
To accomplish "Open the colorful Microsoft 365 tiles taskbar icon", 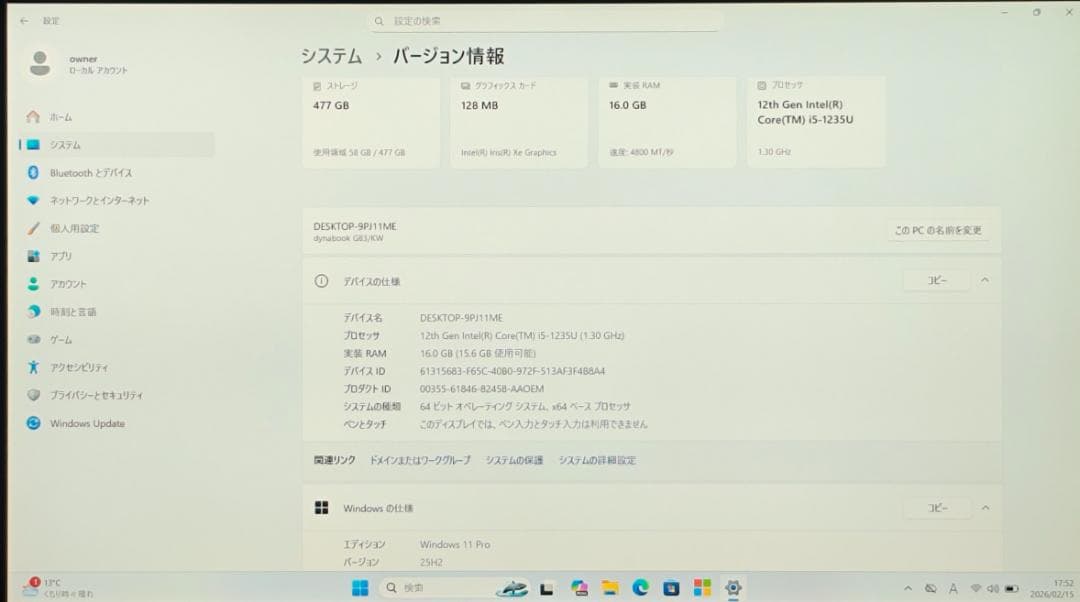I will click(702, 588).
